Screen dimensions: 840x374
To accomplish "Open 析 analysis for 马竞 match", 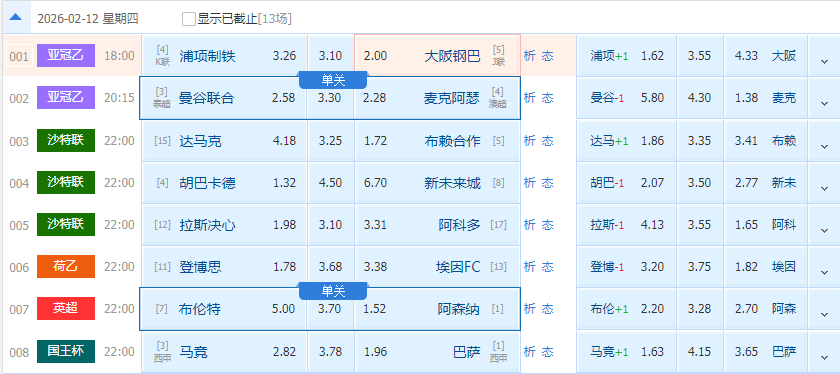I will tap(529, 352).
